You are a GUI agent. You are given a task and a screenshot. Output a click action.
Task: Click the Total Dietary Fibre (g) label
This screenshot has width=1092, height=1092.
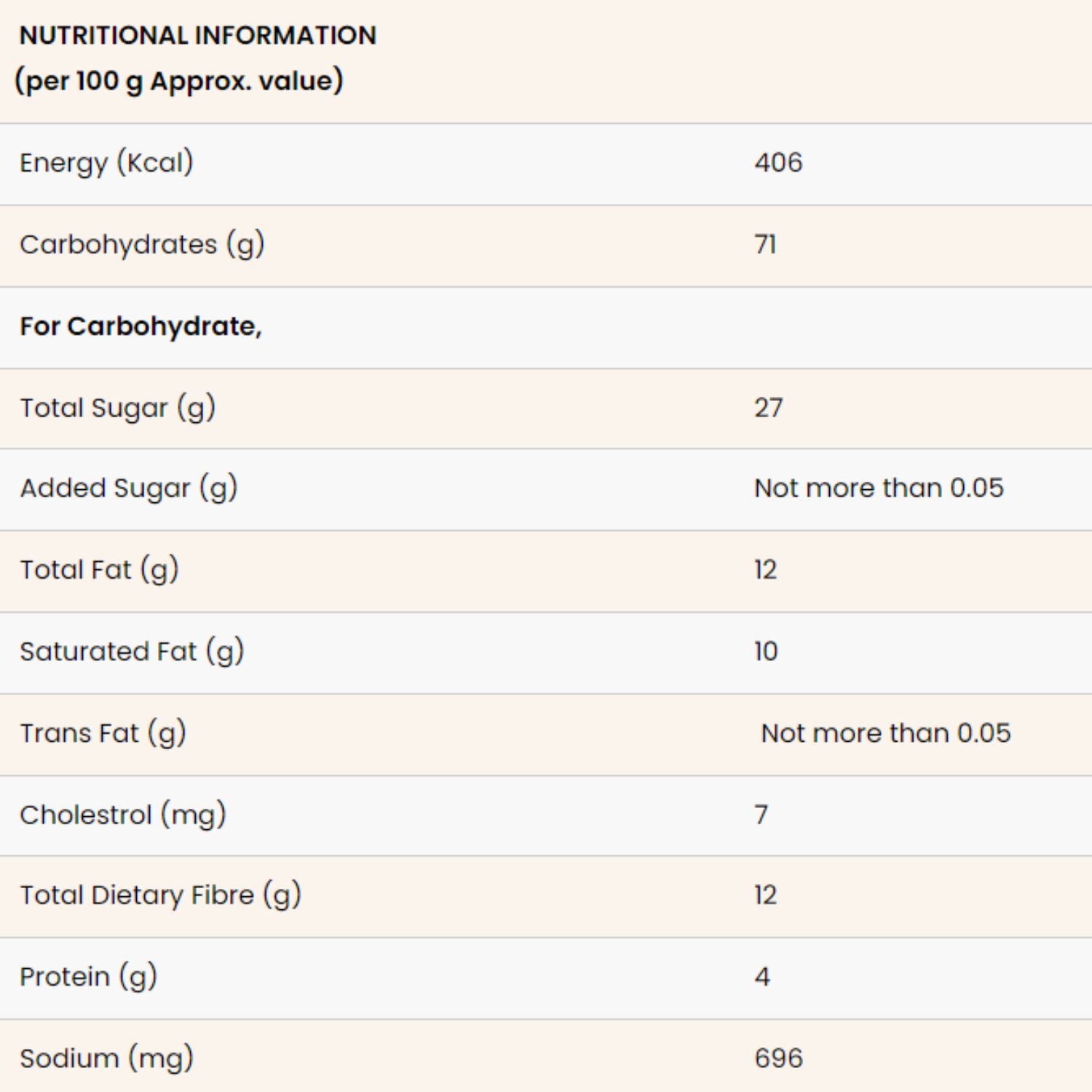tap(160, 895)
